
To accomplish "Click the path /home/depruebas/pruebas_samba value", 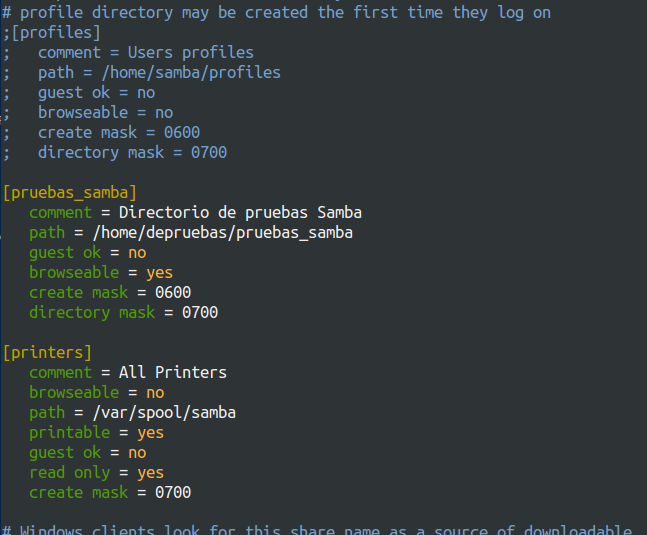I will click(x=223, y=233).
